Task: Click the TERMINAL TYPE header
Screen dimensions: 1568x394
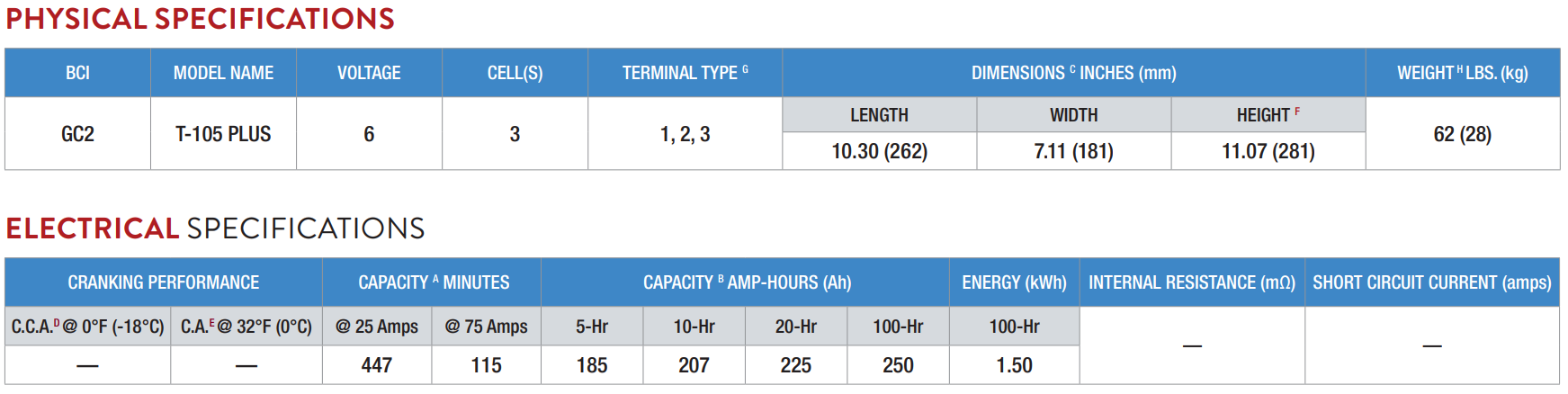Action: [685, 73]
